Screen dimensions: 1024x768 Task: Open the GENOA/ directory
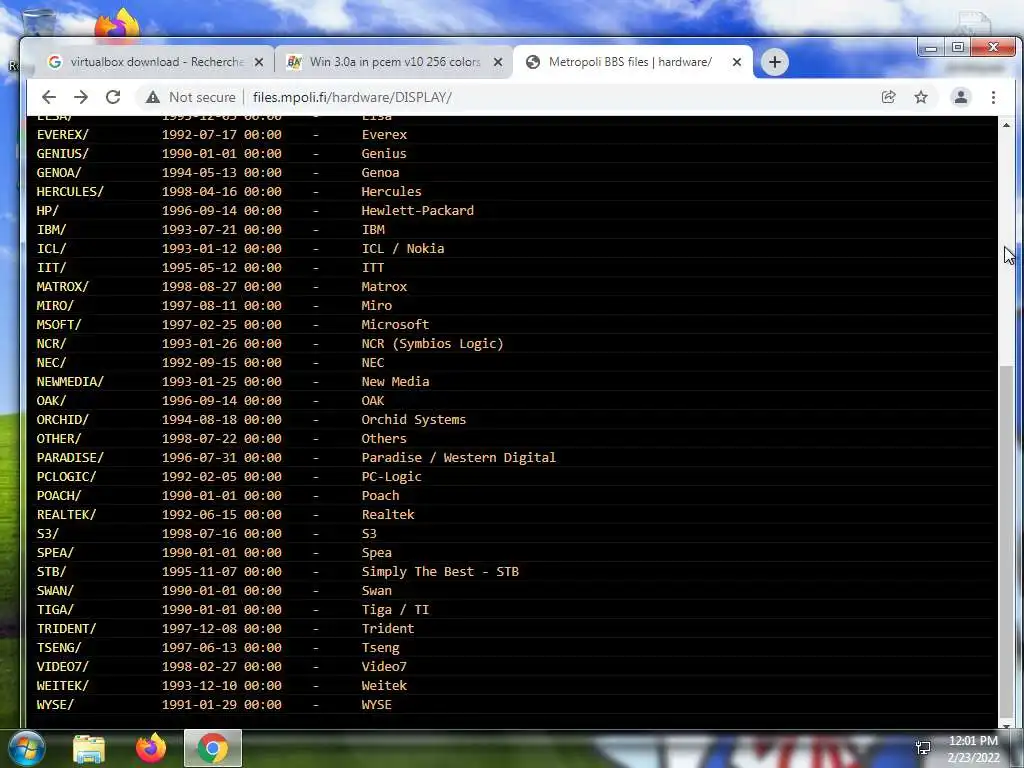59,172
